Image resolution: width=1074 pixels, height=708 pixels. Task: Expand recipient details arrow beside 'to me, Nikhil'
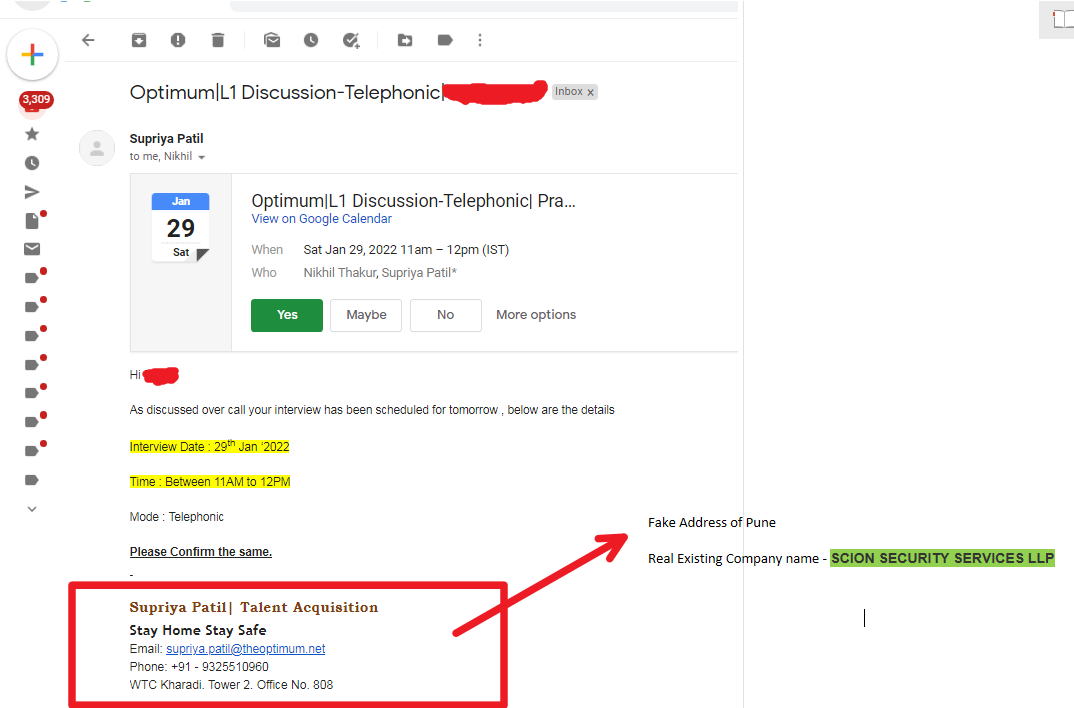point(201,158)
